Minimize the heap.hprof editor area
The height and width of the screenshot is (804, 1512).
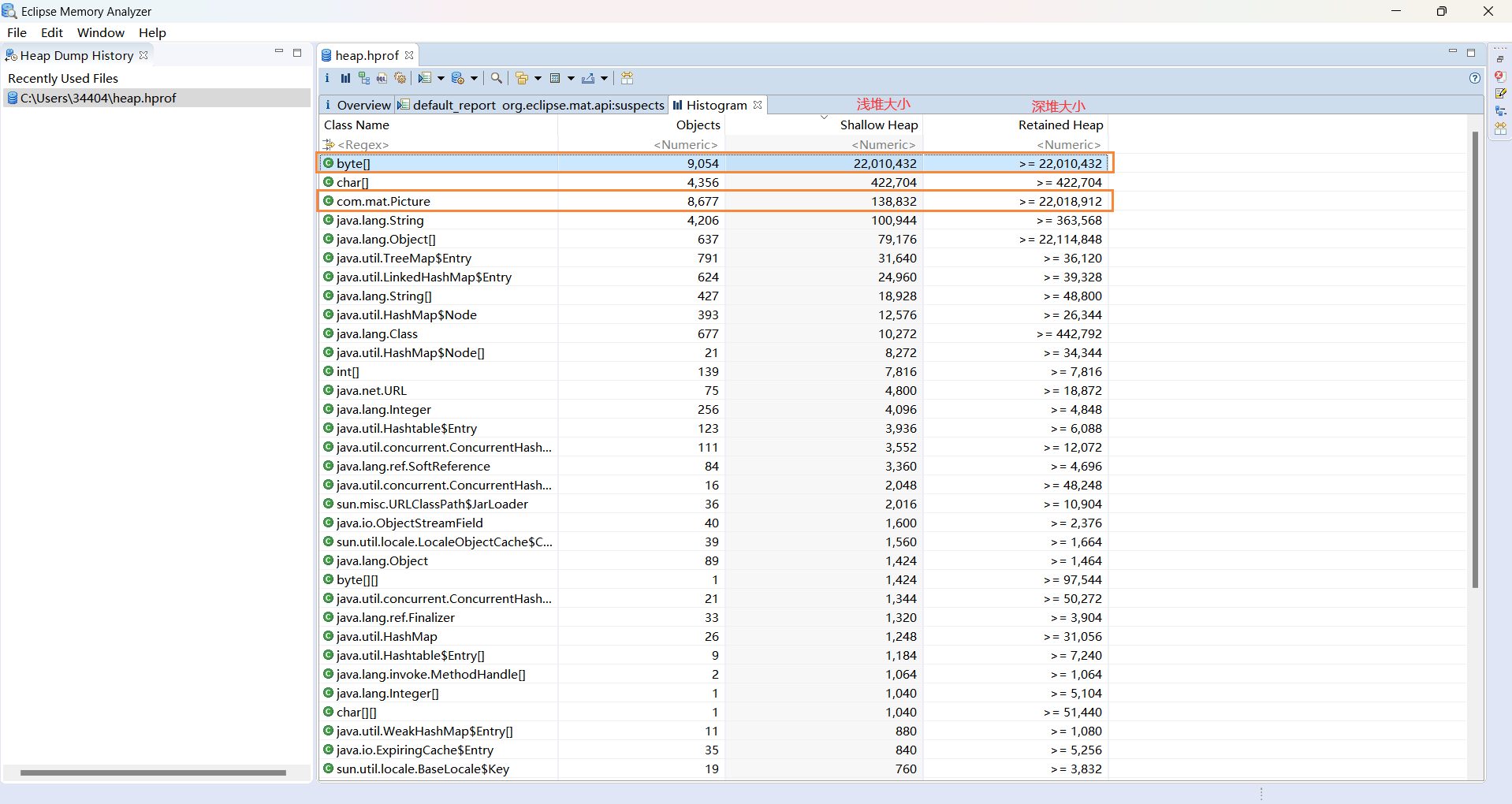tap(1452, 52)
